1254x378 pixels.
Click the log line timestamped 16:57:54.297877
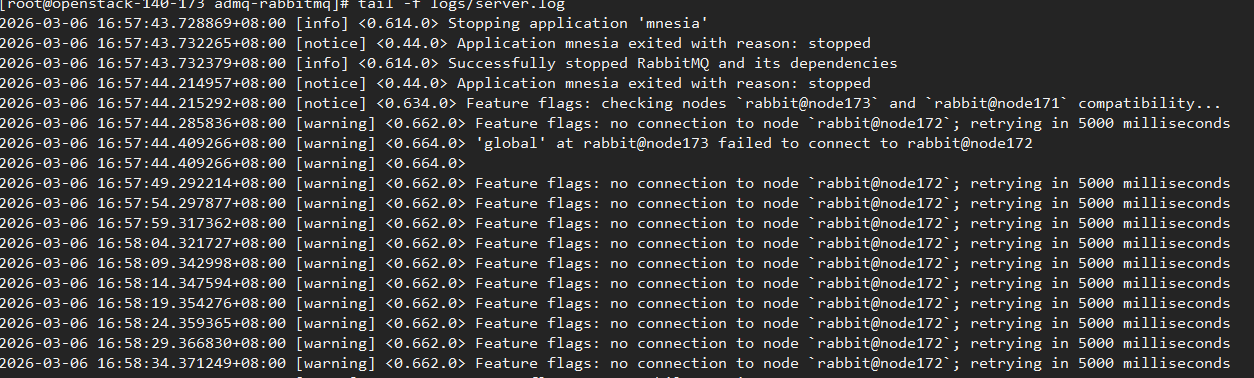point(615,203)
